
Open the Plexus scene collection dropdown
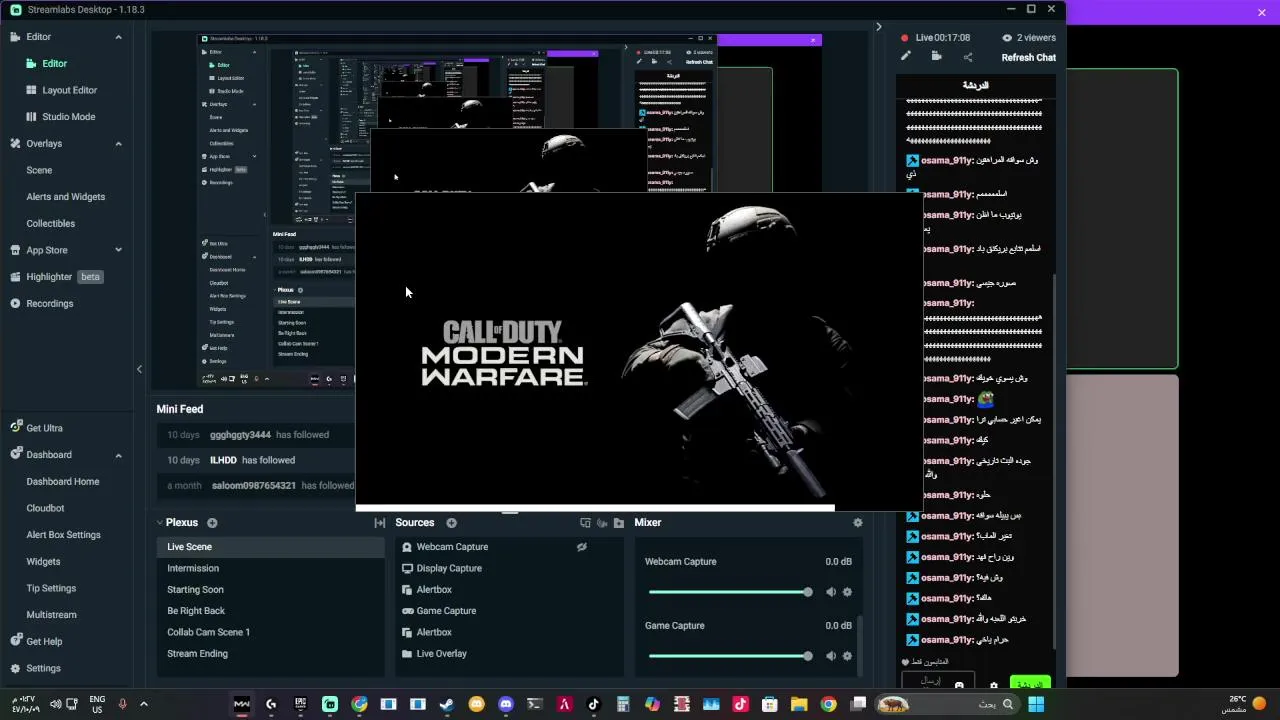tap(177, 523)
